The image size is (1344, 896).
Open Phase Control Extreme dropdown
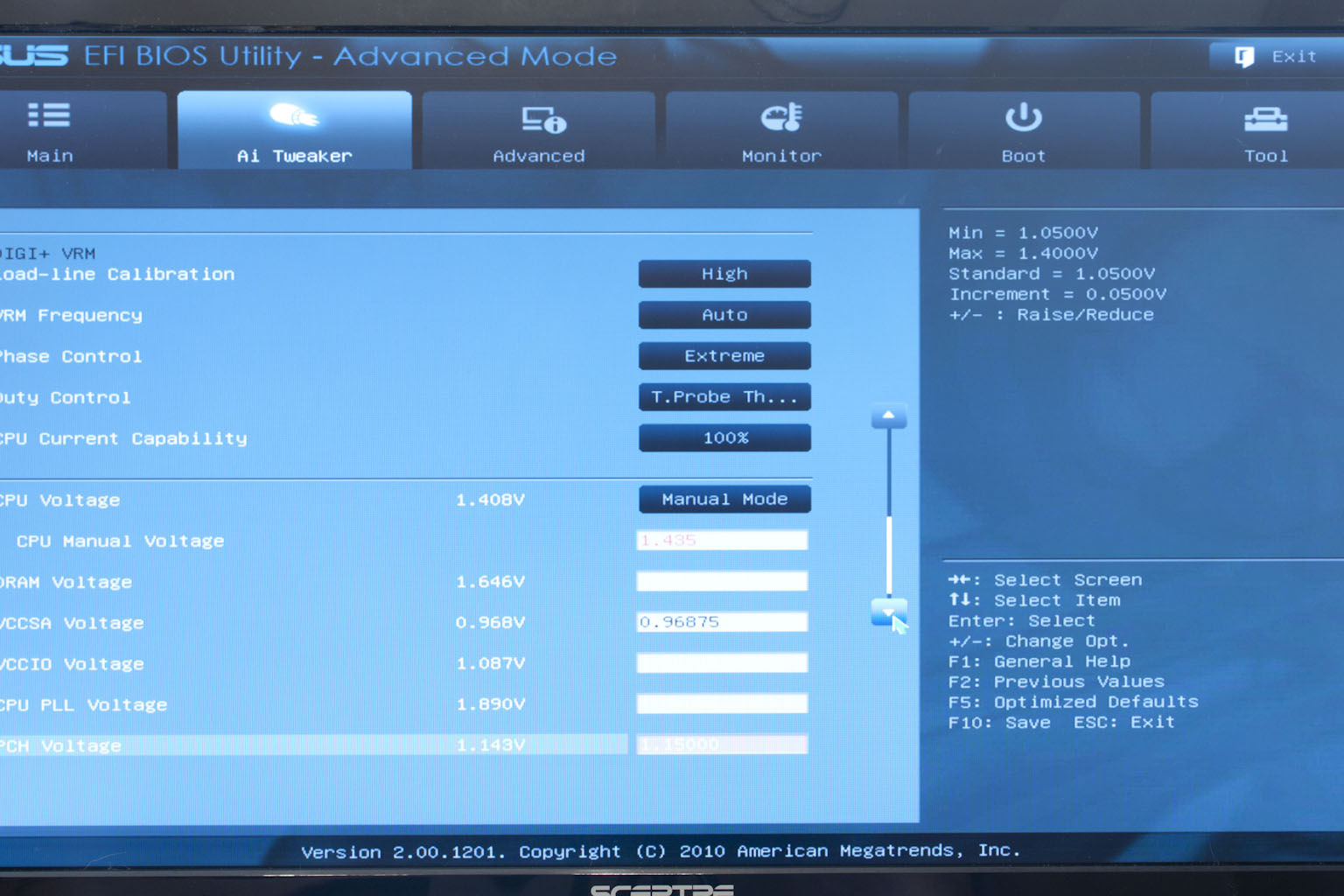tap(724, 356)
